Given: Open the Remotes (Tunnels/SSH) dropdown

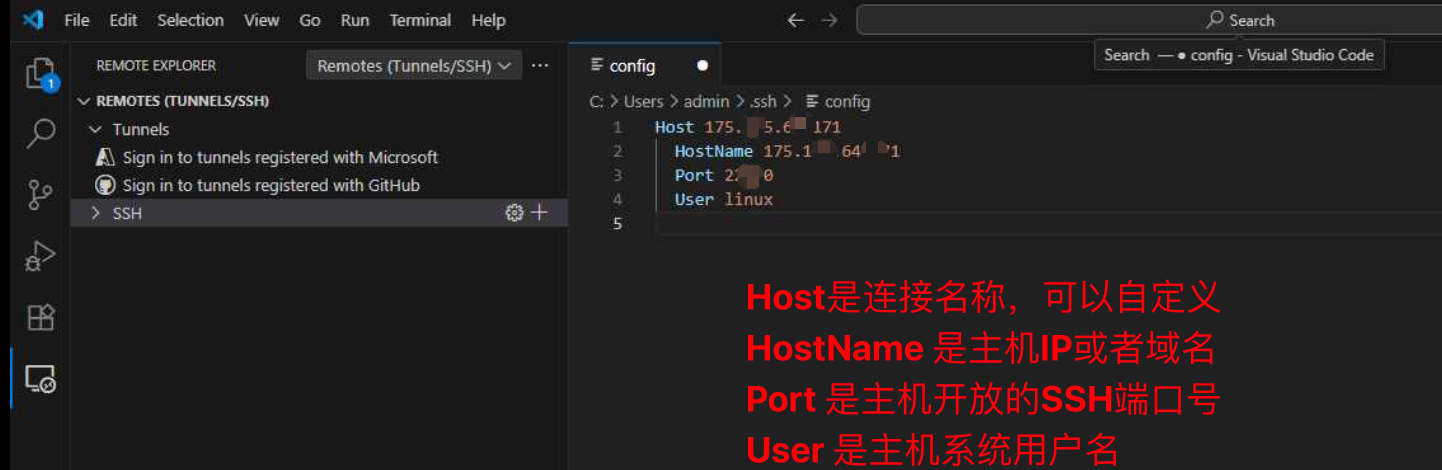Looking at the screenshot, I should (x=414, y=66).
